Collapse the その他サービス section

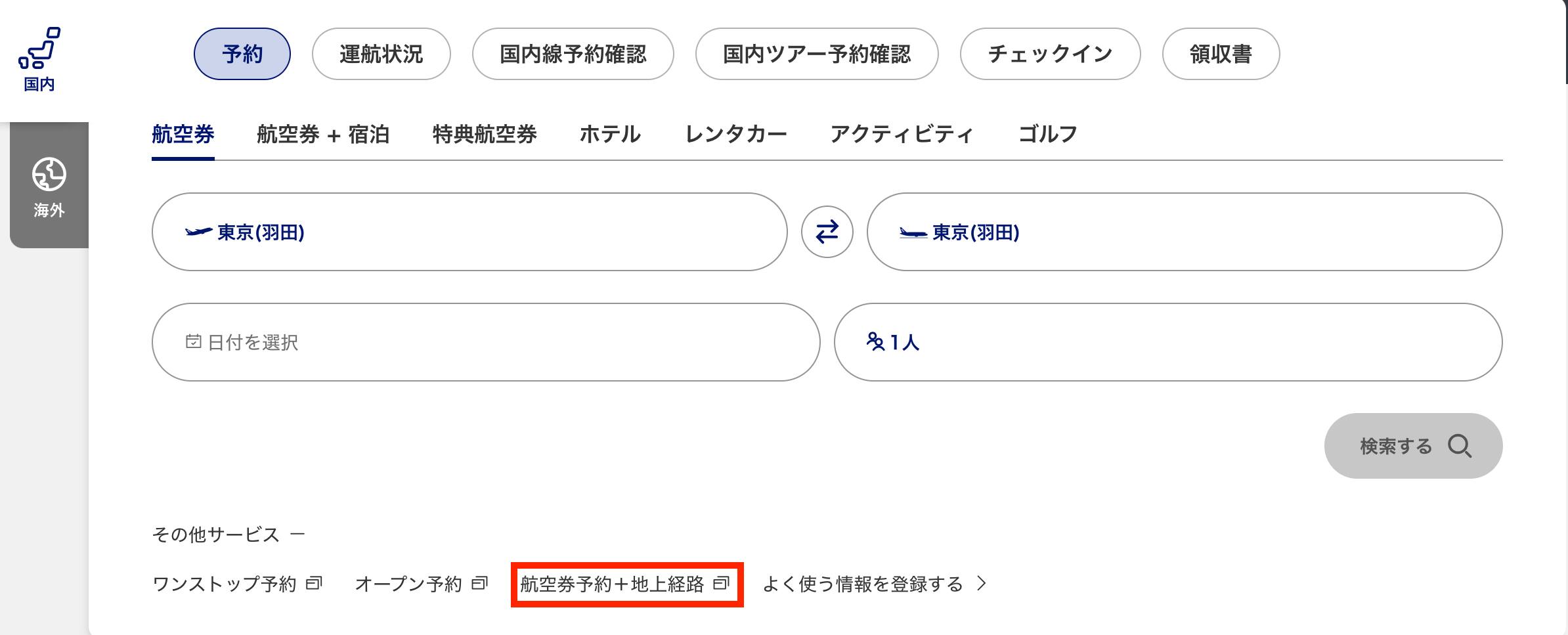pyautogui.click(x=297, y=535)
